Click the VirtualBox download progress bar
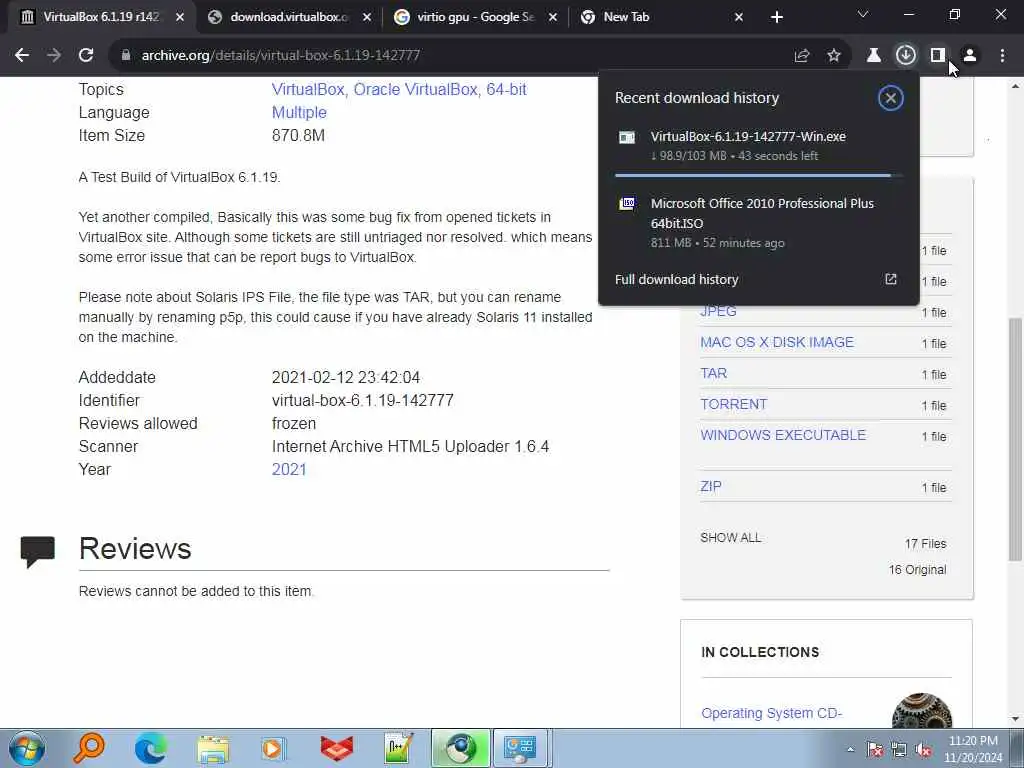The width and height of the screenshot is (1024, 768). (x=758, y=175)
